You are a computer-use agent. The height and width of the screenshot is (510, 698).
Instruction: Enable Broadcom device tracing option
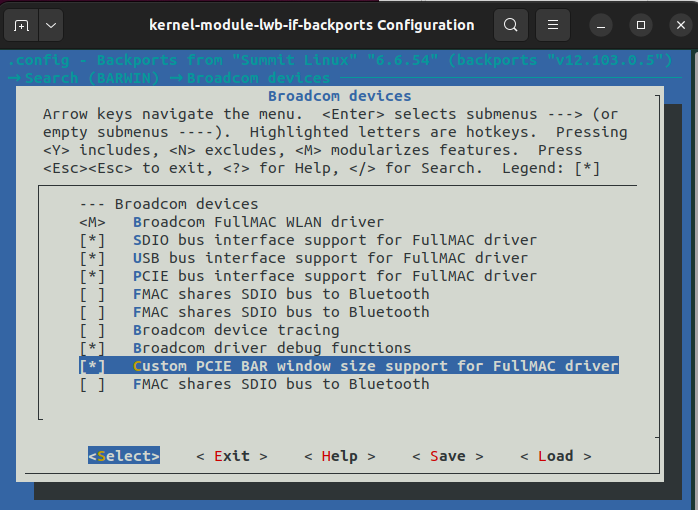pos(92,330)
